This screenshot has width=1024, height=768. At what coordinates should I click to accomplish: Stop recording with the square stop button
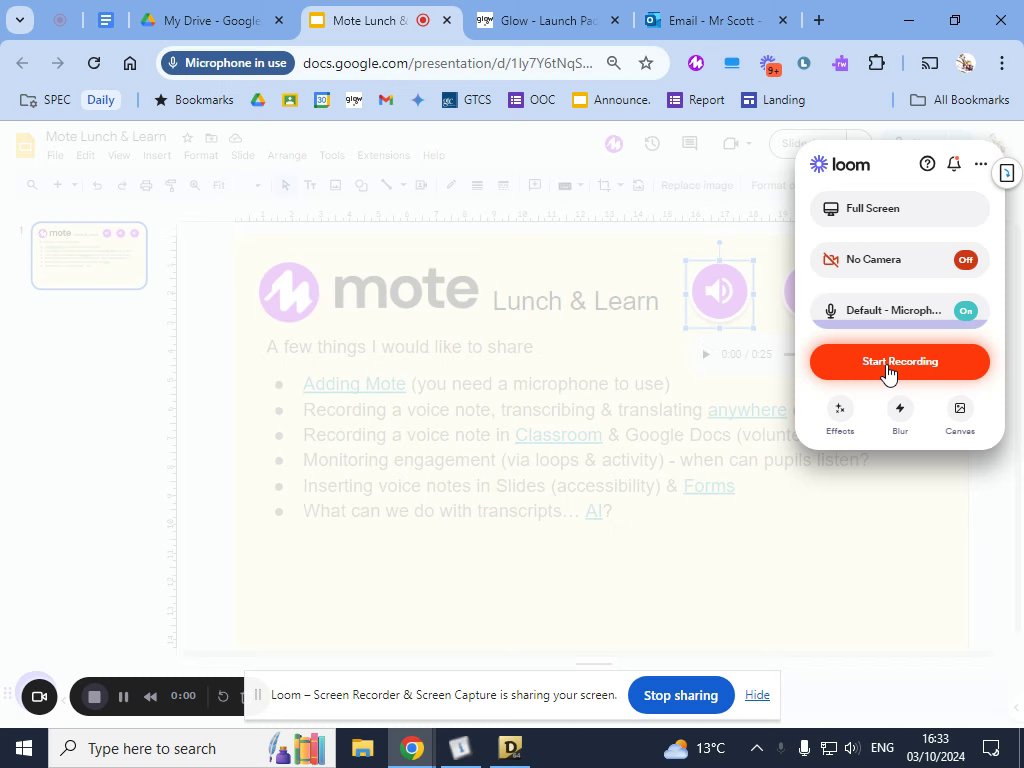(x=94, y=697)
